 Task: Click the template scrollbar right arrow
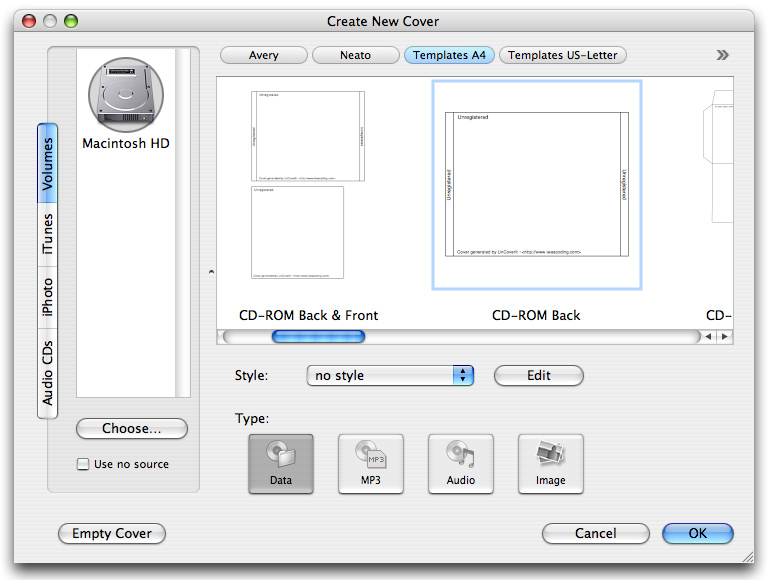click(x=724, y=336)
